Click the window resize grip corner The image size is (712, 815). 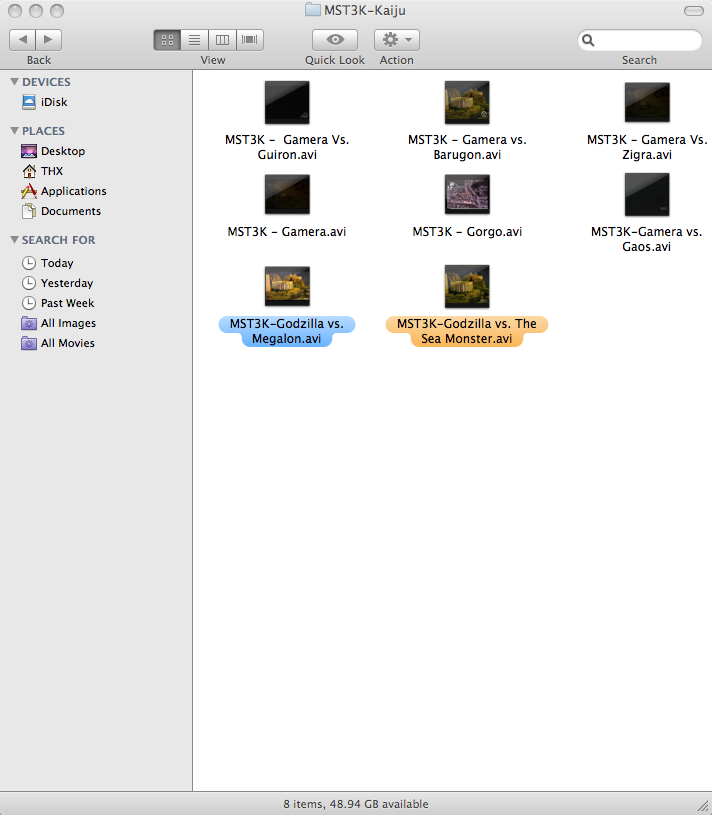coord(703,806)
